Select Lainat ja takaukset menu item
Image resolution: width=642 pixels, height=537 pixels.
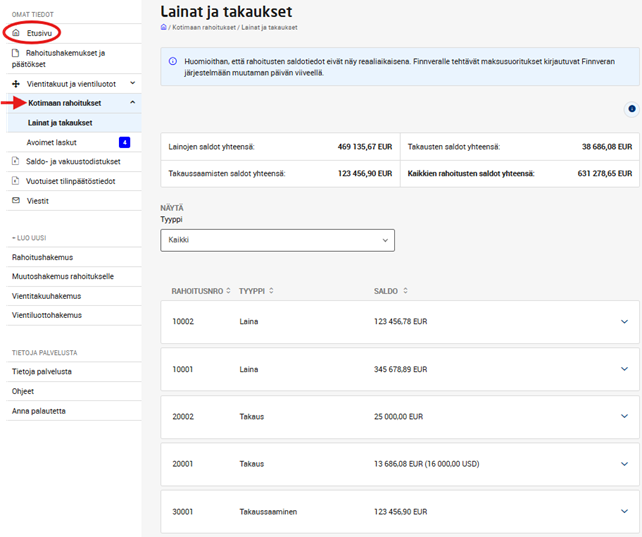pyautogui.click(x=60, y=122)
